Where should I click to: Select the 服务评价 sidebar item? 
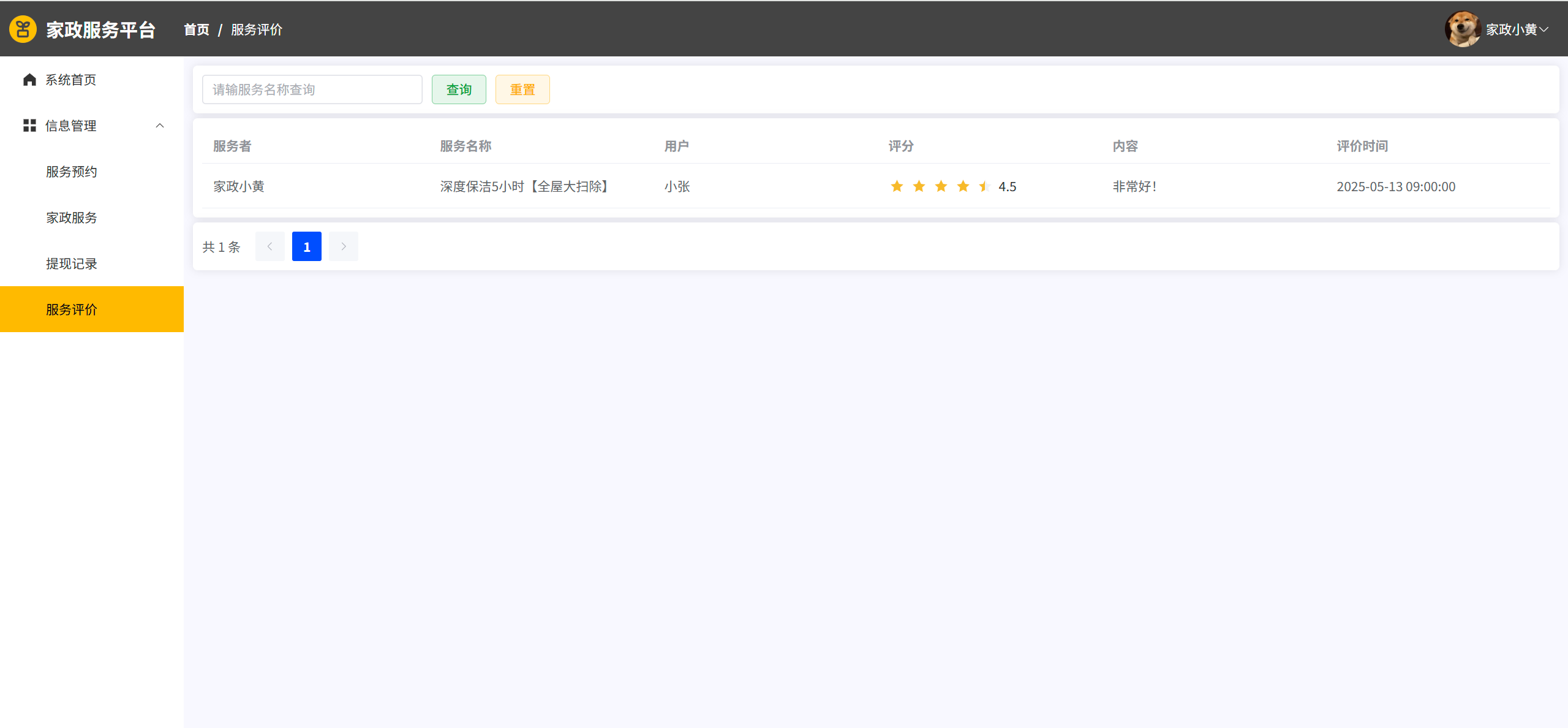[x=72, y=309]
